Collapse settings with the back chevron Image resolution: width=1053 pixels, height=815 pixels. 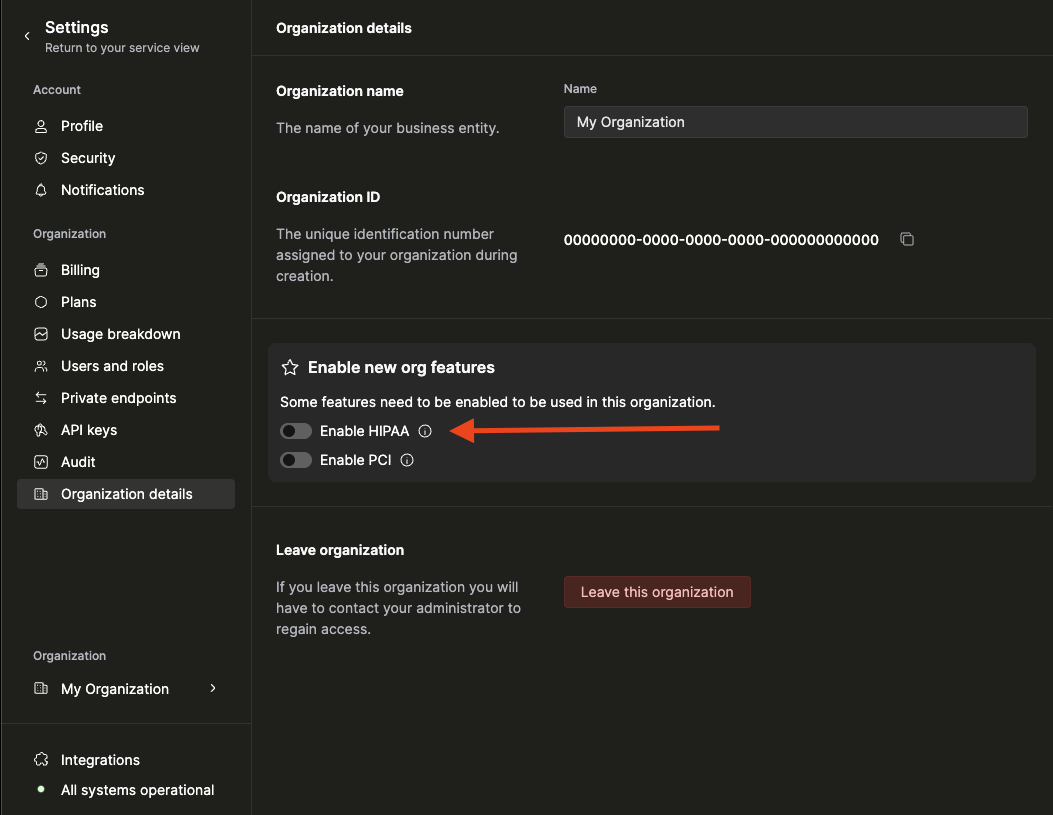pos(26,34)
